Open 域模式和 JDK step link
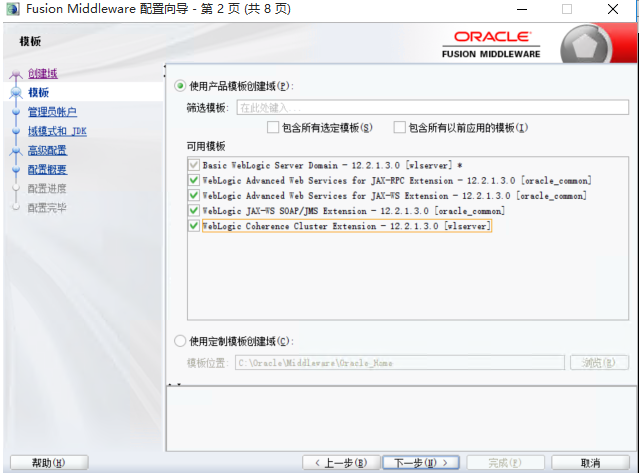 click(x=57, y=131)
